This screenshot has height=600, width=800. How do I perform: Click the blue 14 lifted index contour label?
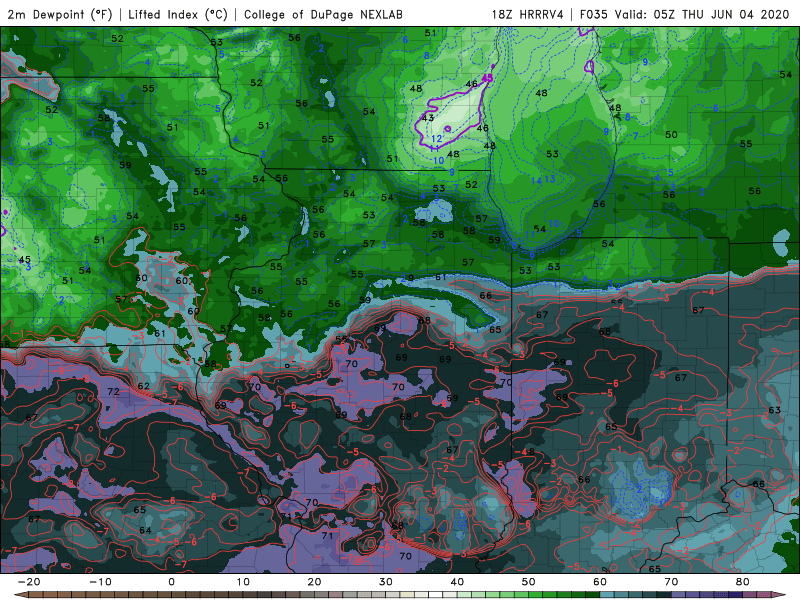point(536,181)
